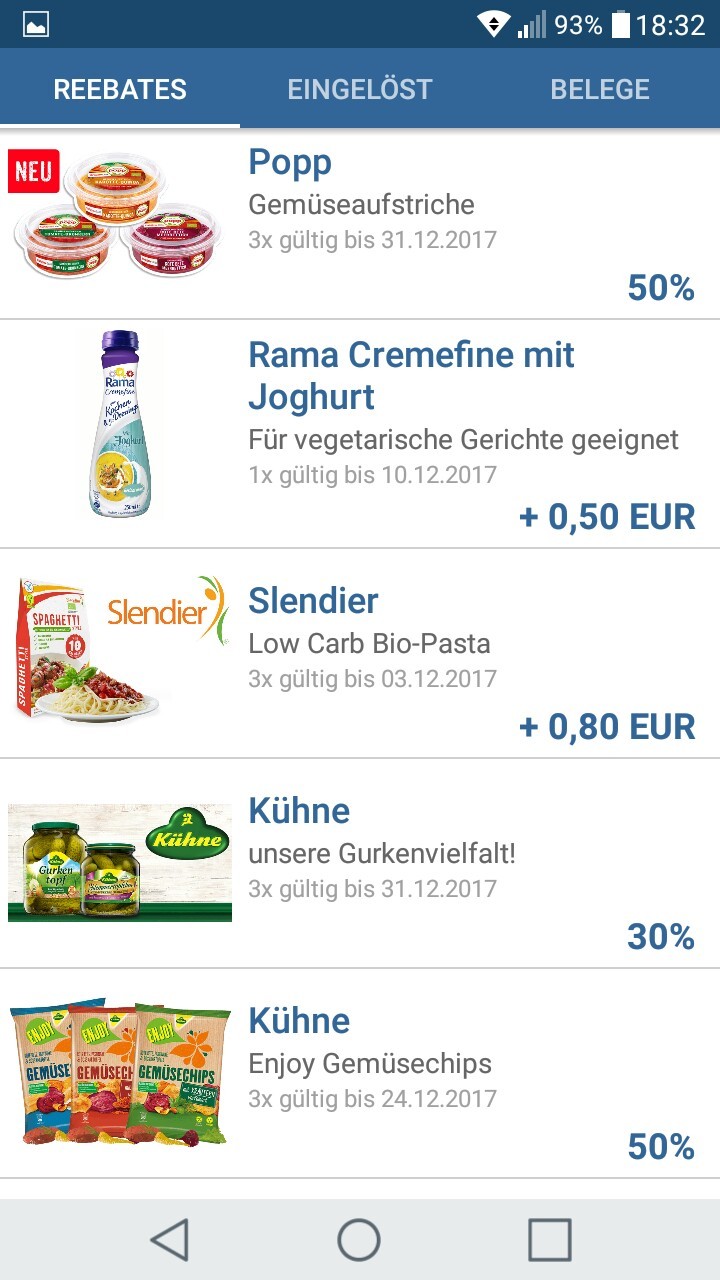This screenshot has width=720, height=1280.
Task: Tap the Rama Cremefine bottle image
Action: (120, 424)
